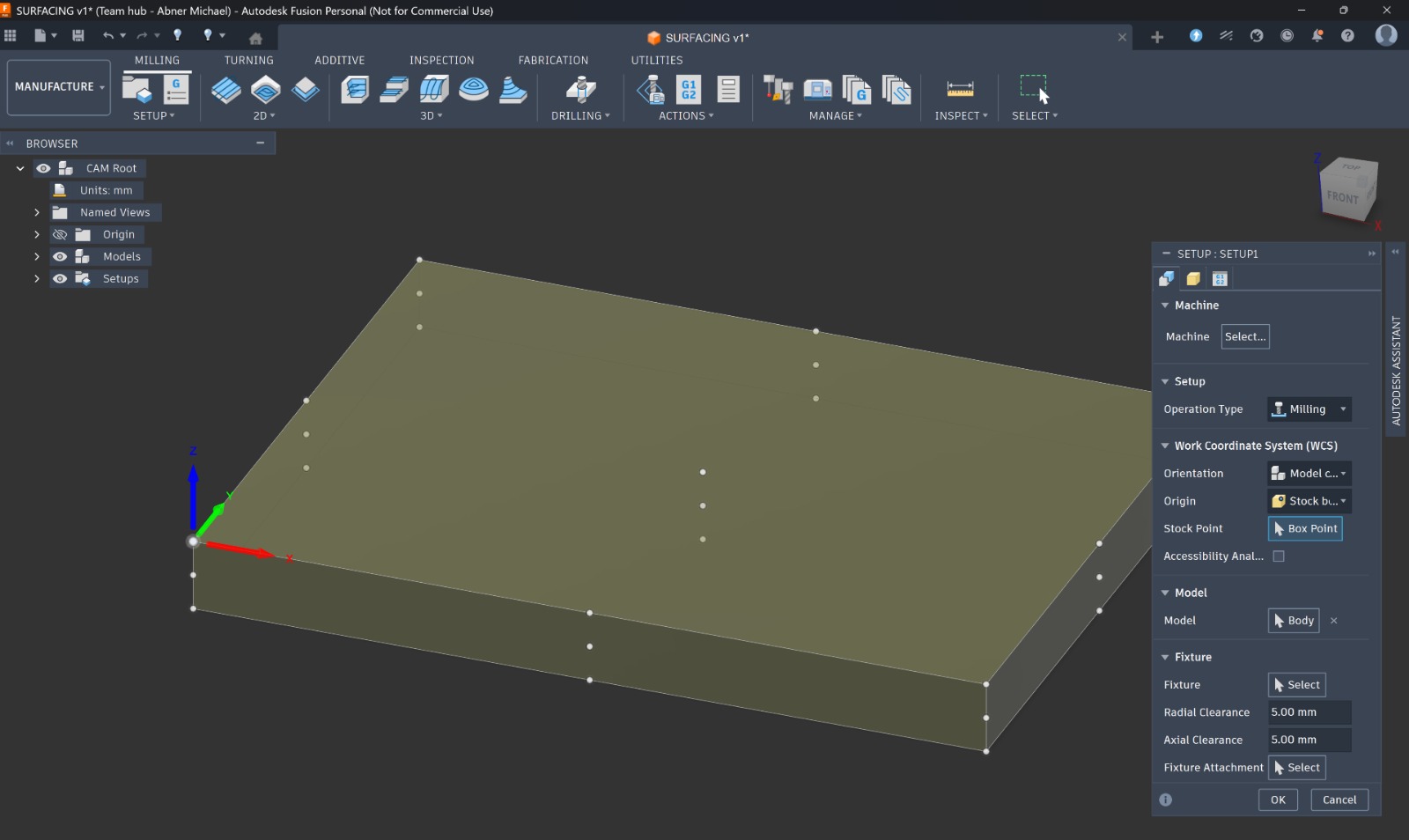
Task: Toggle visibility of Models
Action: click(60, 256)
